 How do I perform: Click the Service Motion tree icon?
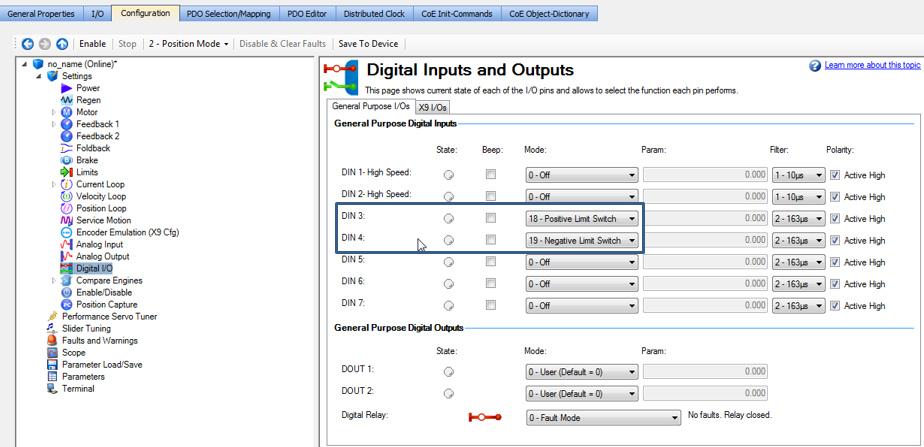click(66, 220)
